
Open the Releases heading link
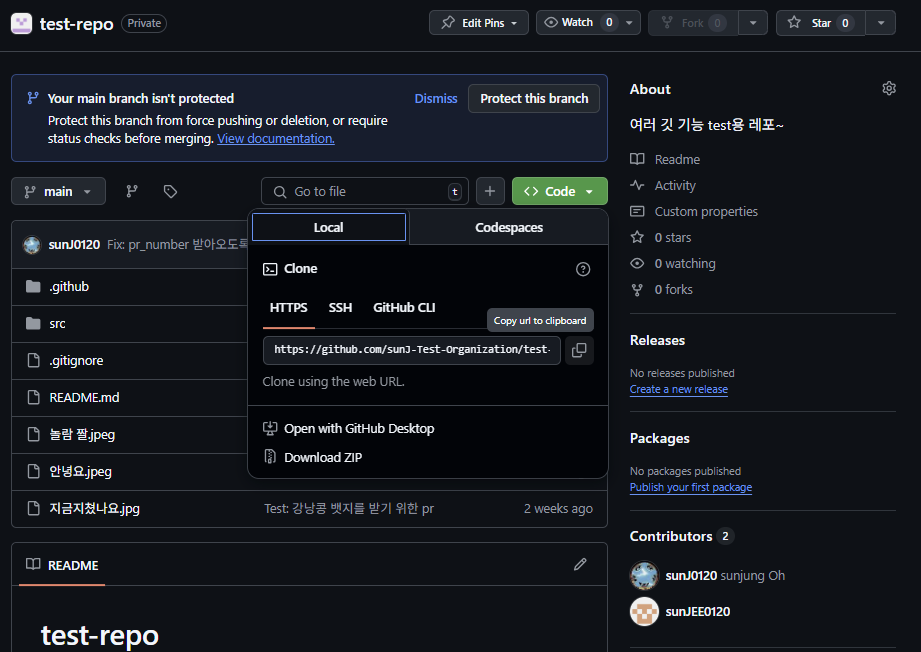[657, 341]
